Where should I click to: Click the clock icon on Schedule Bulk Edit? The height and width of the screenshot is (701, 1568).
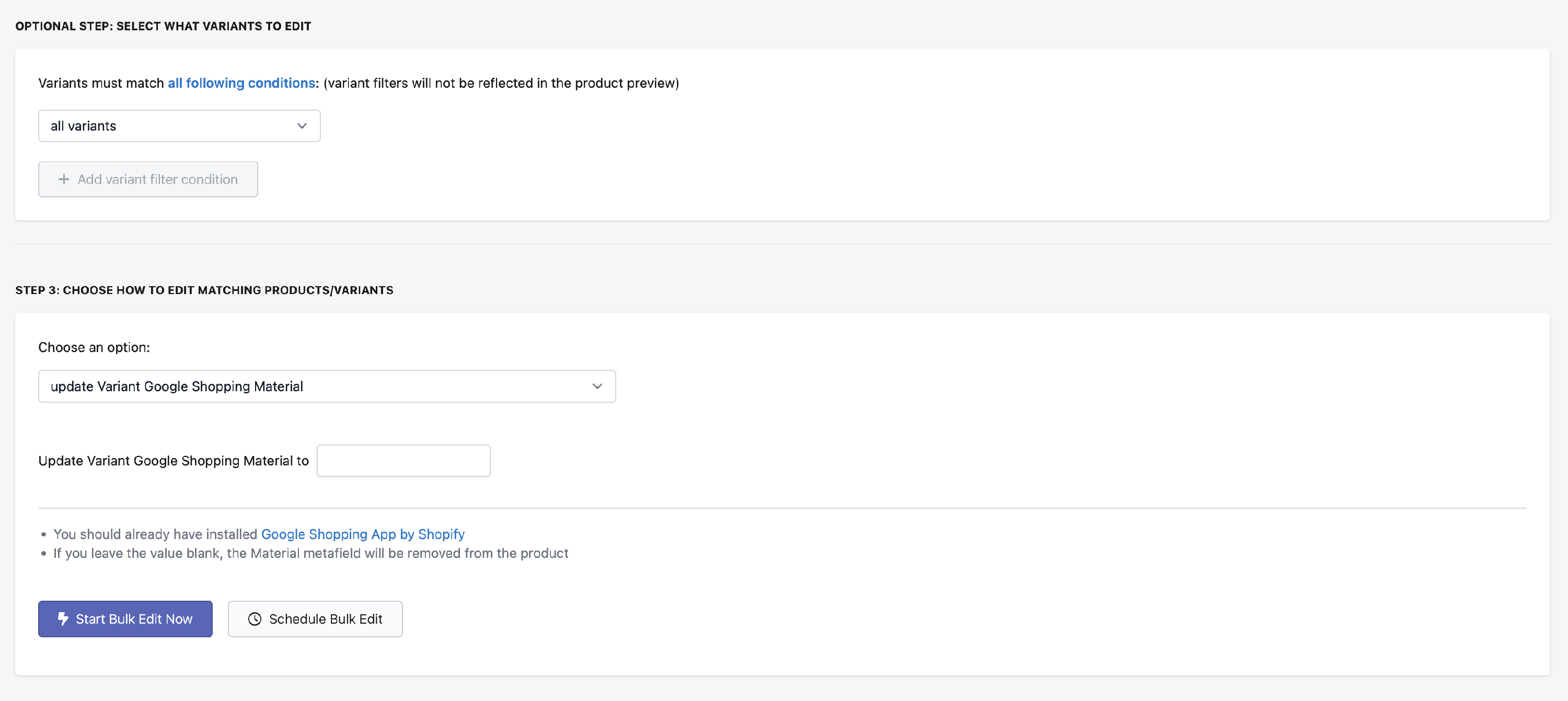tap(255, 619)
